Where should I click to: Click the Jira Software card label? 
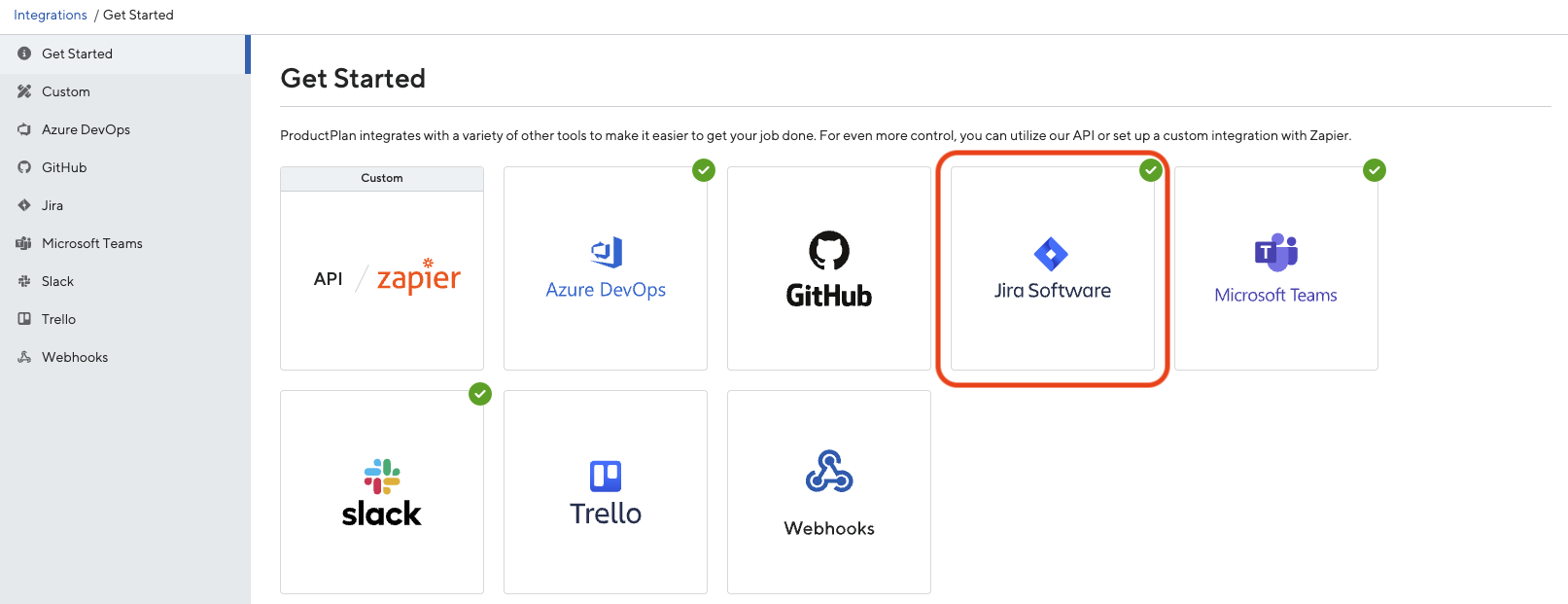click(1053, 290)
